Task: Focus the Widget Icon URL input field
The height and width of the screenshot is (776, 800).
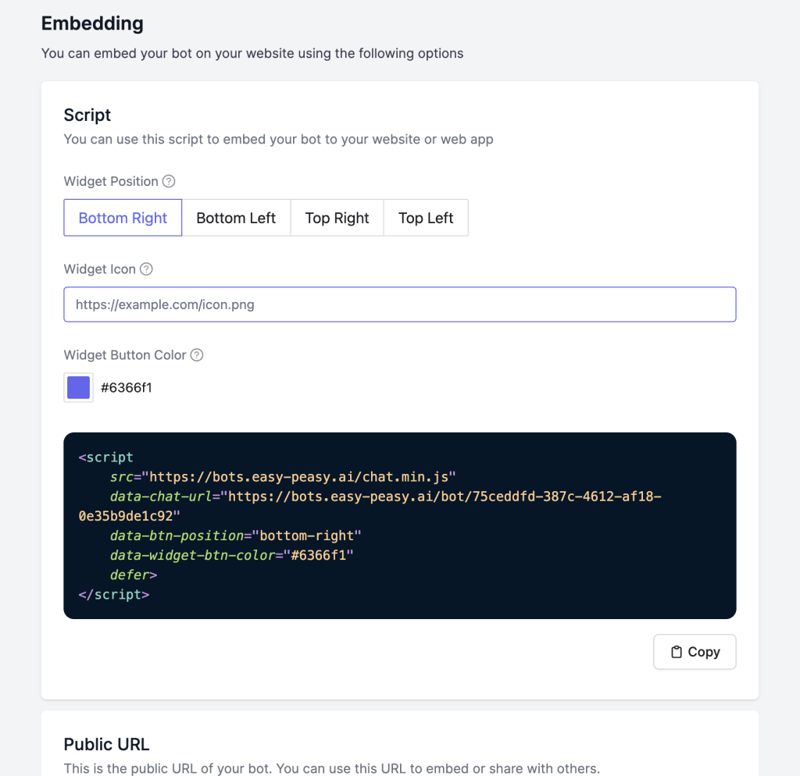Action: tap(400, 305)
